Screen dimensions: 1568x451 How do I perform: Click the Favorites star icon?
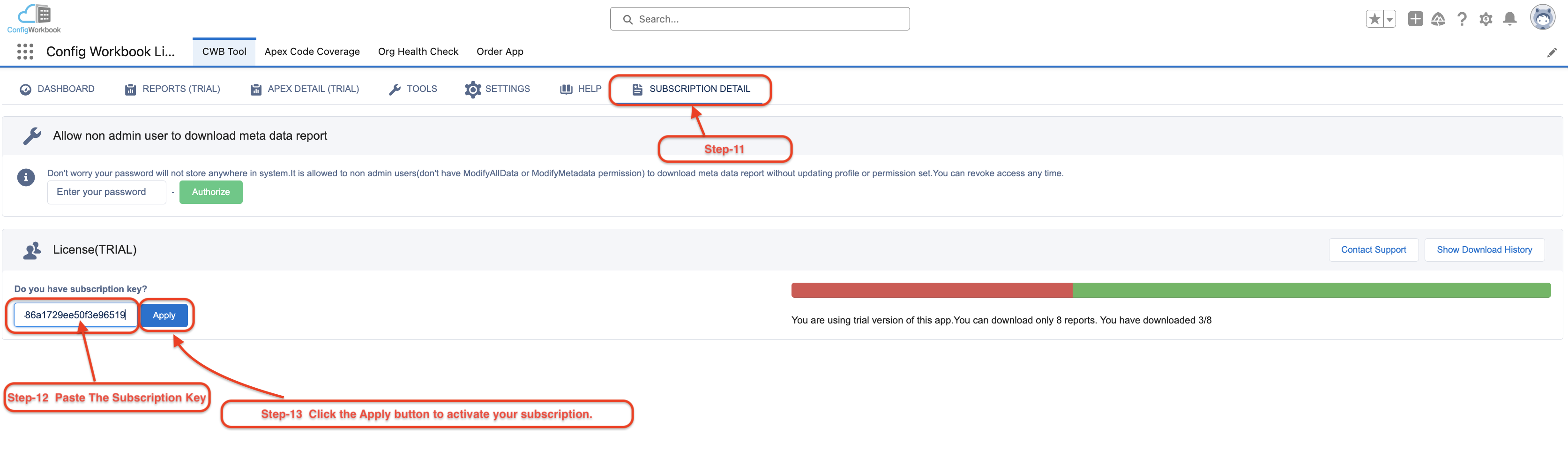click(1374, 19)
